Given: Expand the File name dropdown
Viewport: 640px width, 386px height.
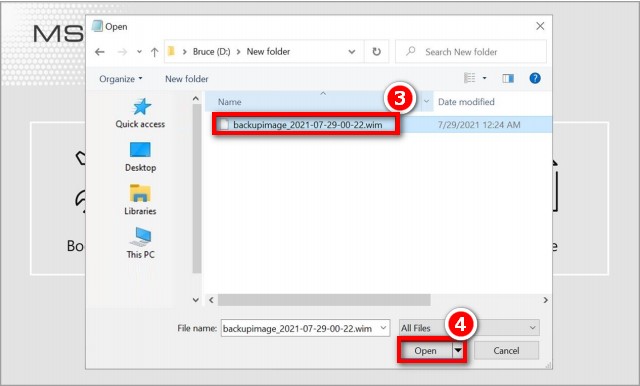Looking at the screenshot, I should coord(383,328).
